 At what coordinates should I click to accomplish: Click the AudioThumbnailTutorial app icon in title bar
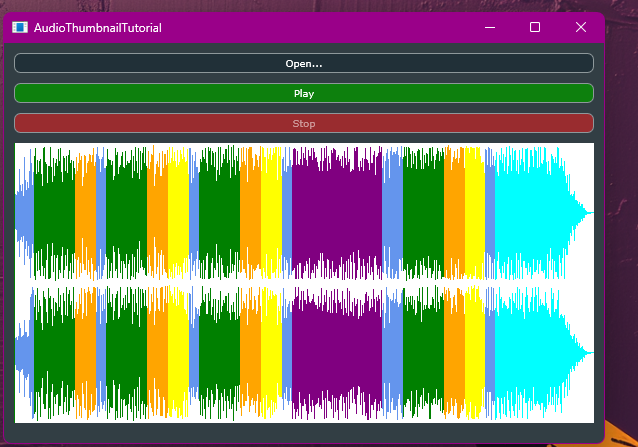coord(20,27)
